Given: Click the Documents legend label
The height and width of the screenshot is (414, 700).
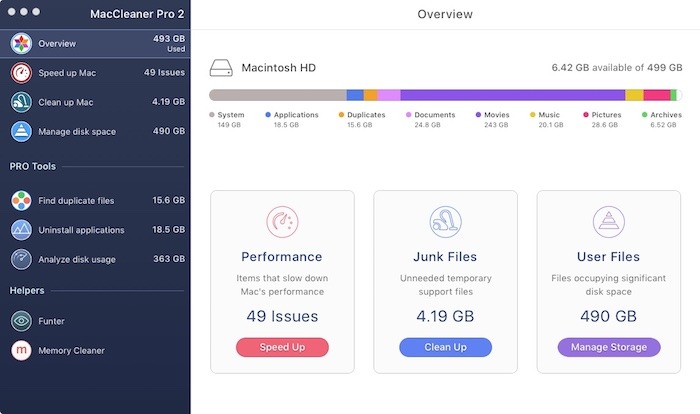Looking at the screenshot, I should tap(434, 115).
